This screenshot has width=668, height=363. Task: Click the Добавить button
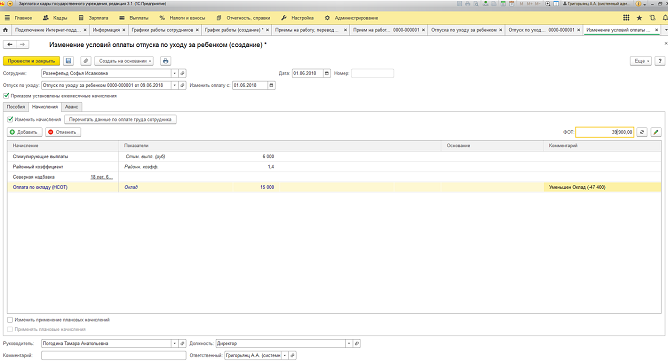[25, 132]
